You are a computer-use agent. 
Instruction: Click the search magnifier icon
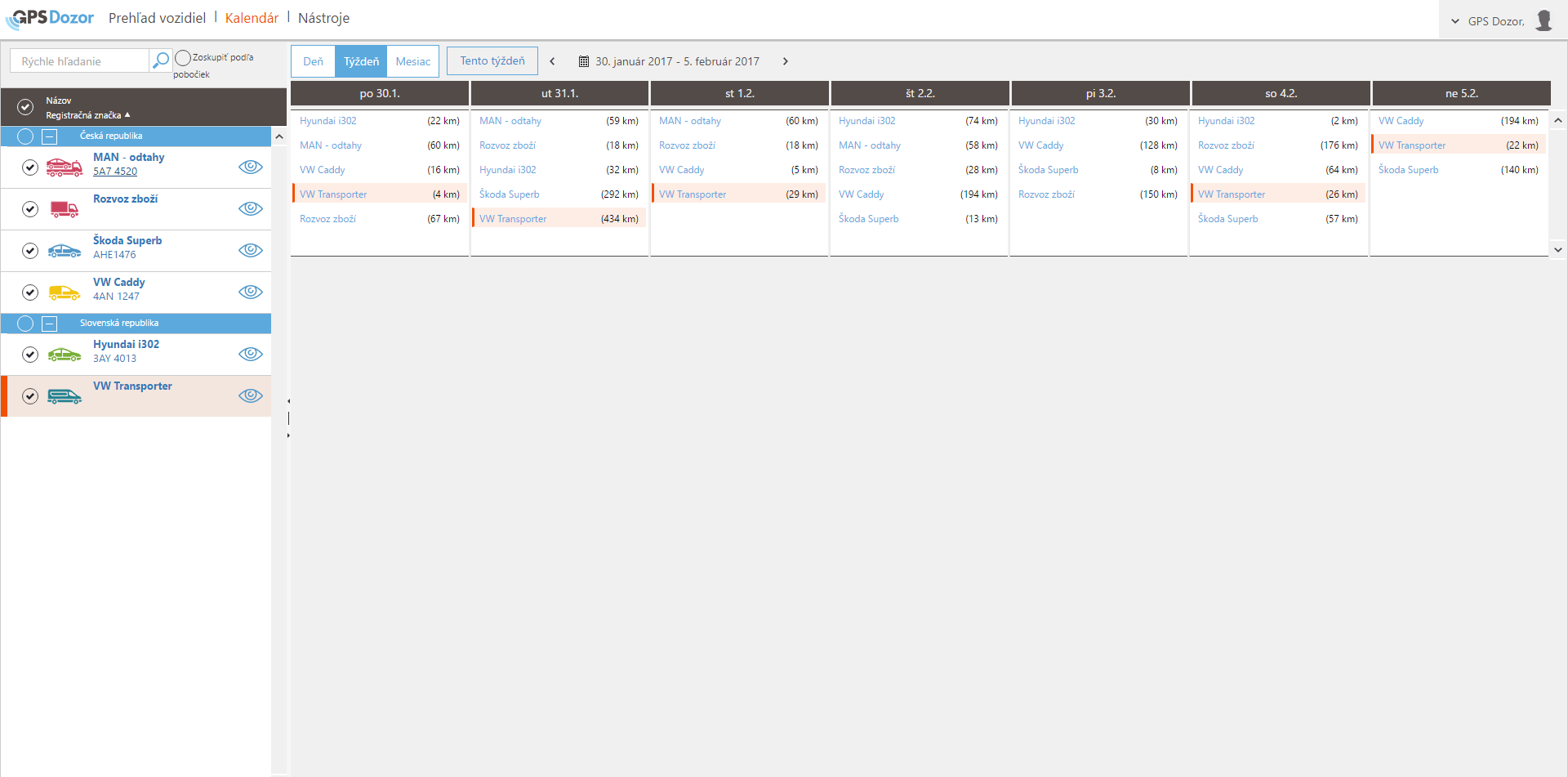161,60
